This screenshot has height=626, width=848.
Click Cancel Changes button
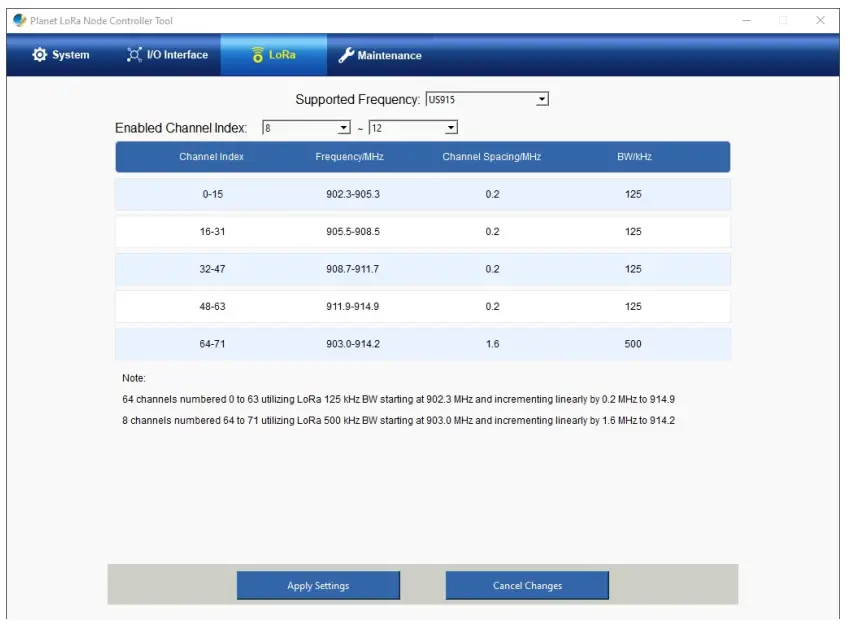click(x=527, y=585)
